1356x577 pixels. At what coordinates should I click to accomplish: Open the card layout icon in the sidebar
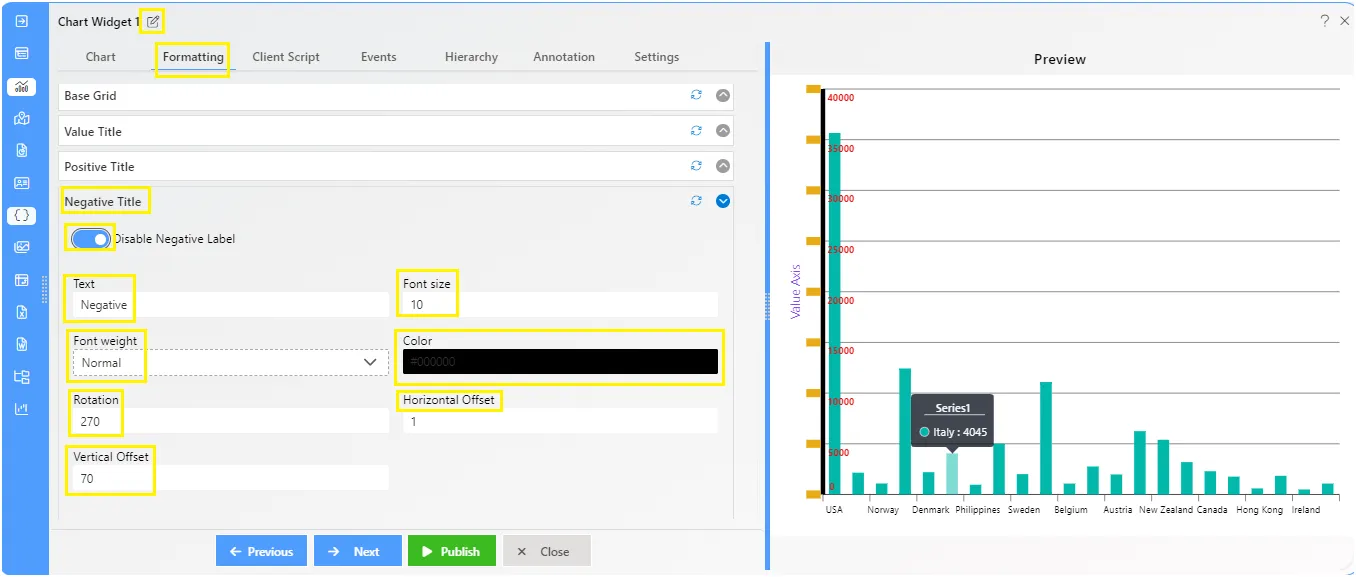22,53
